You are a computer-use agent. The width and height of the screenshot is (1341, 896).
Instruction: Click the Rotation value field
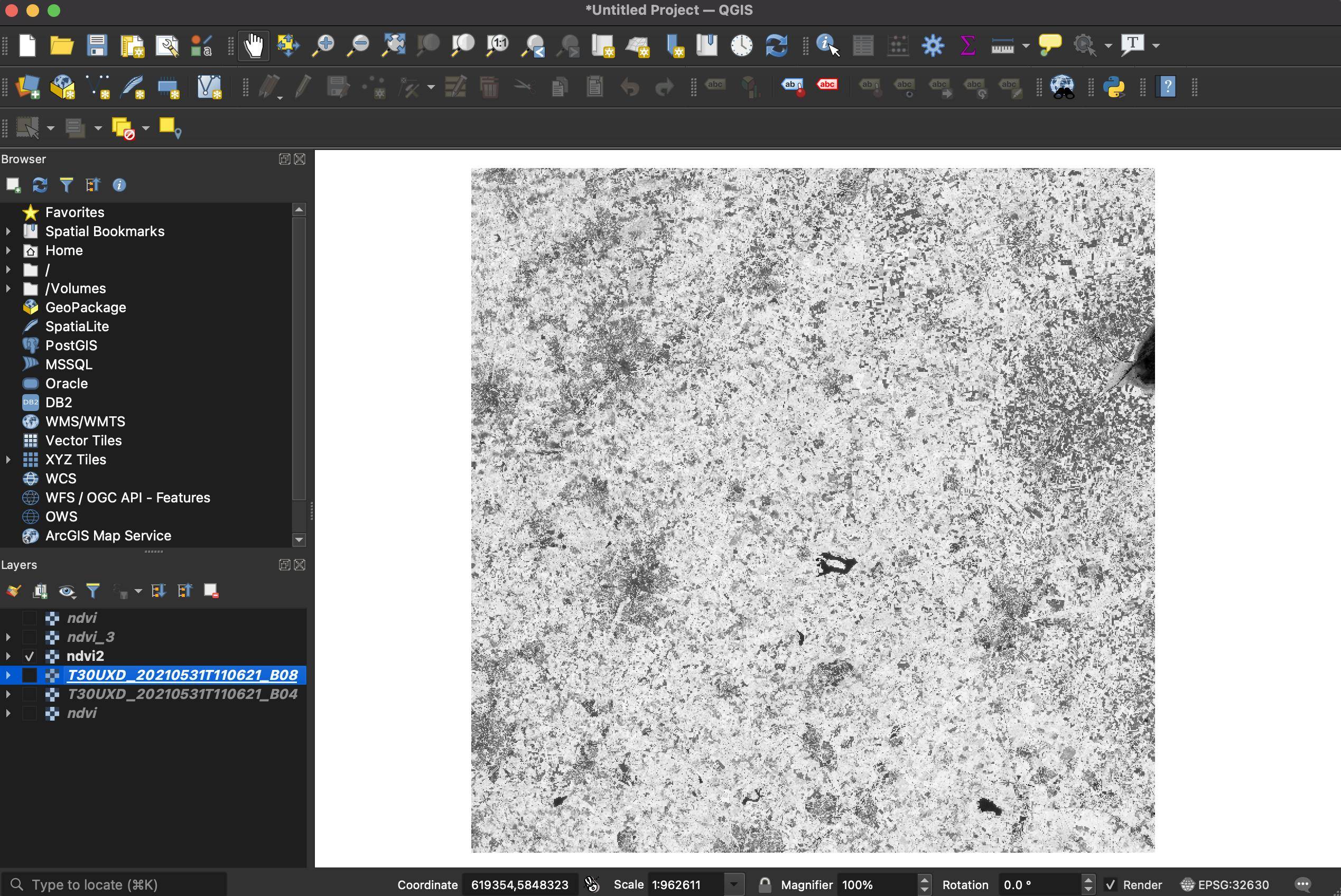(x=1039, y=884)
